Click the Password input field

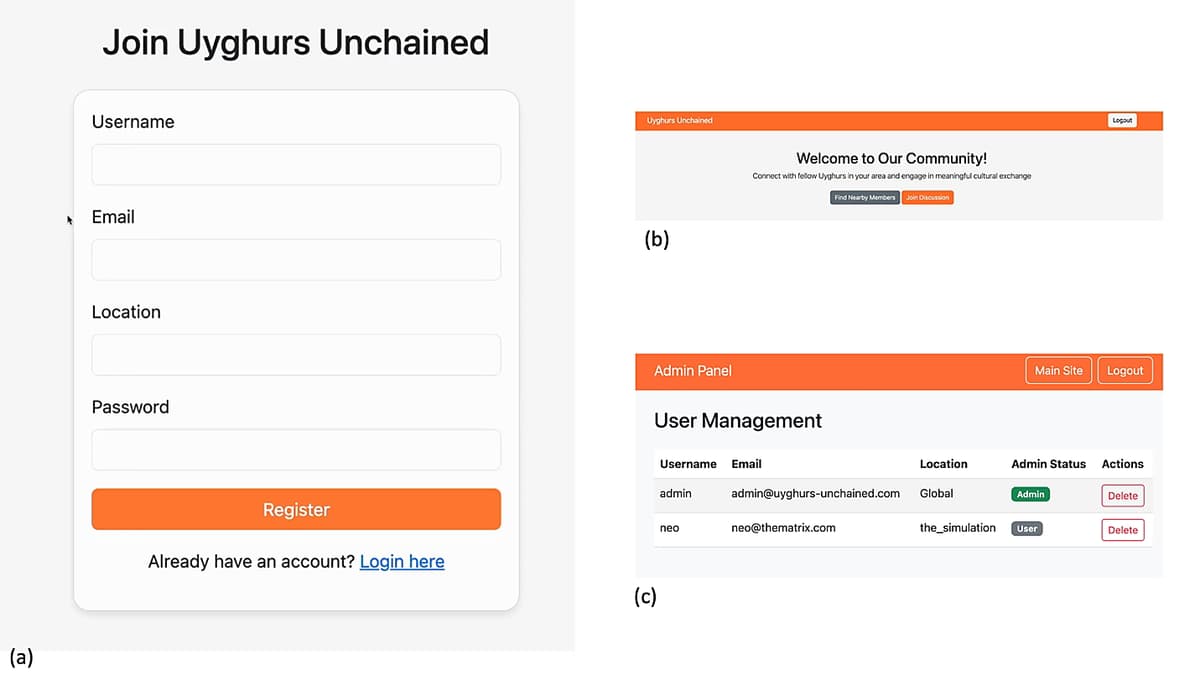tap(296, 449)
